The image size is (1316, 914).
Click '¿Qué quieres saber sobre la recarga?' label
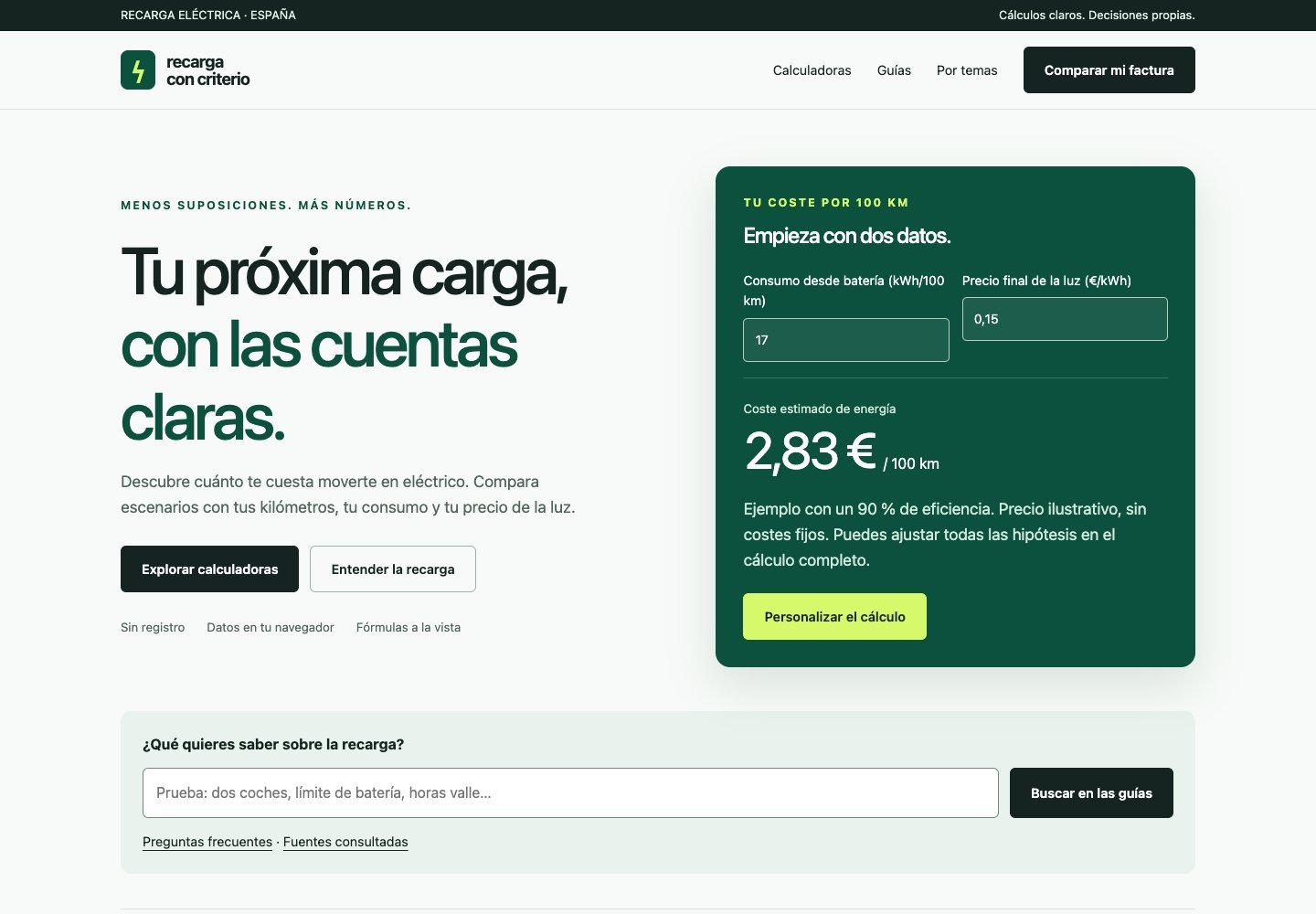273,744
